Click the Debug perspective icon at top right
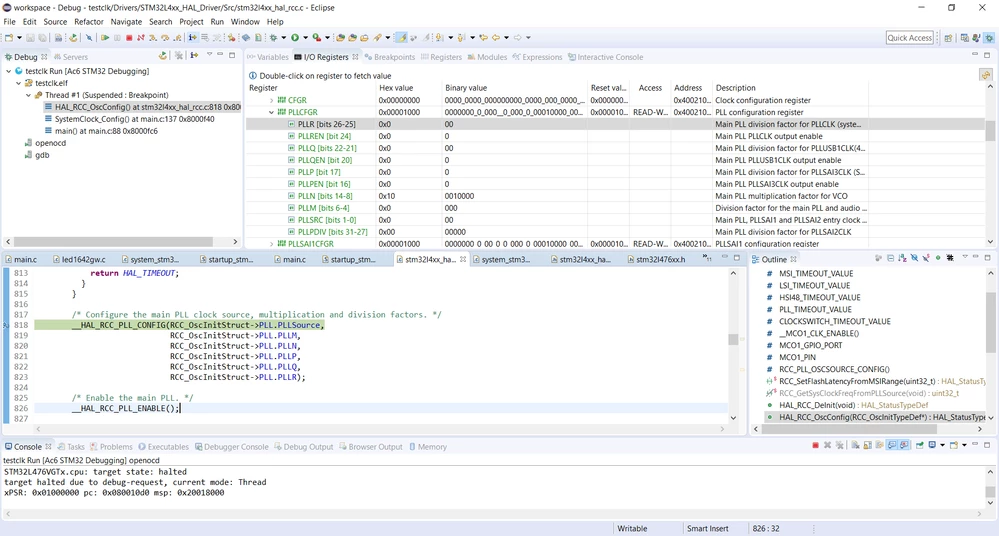Viewport: 999px width, 536px height. [x=989, y=38]
